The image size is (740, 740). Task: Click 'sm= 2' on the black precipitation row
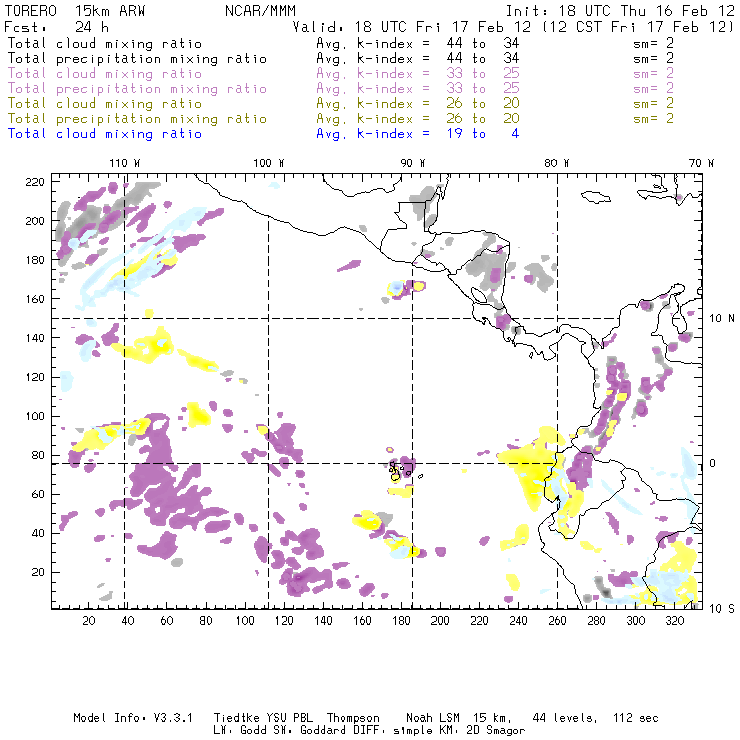[653, 59]
